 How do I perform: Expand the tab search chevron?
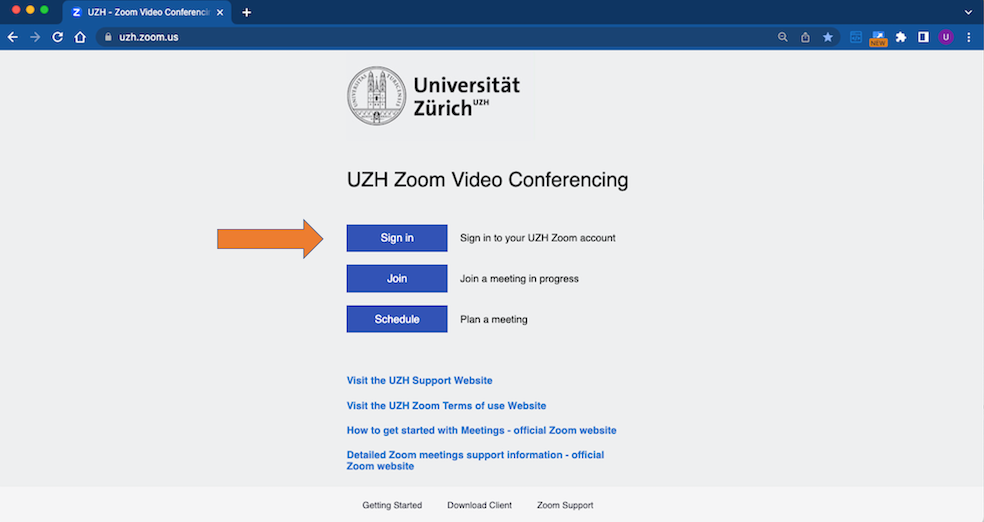tap(968, 12)
